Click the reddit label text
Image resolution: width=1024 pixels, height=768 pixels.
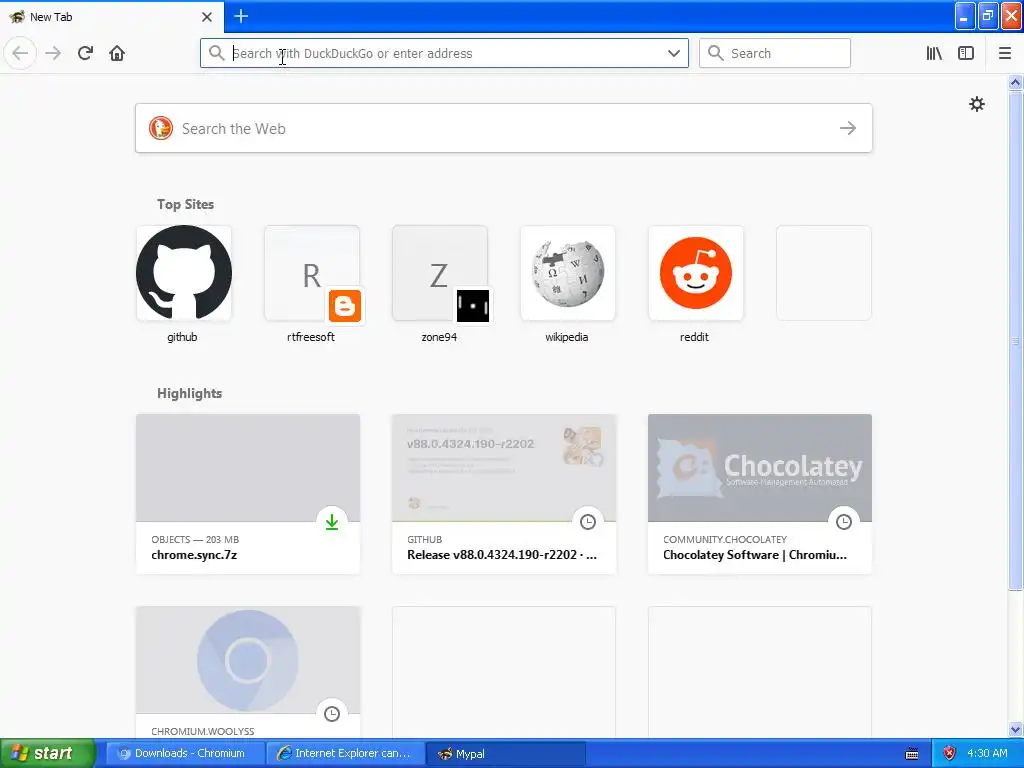(x=694, y=337)
